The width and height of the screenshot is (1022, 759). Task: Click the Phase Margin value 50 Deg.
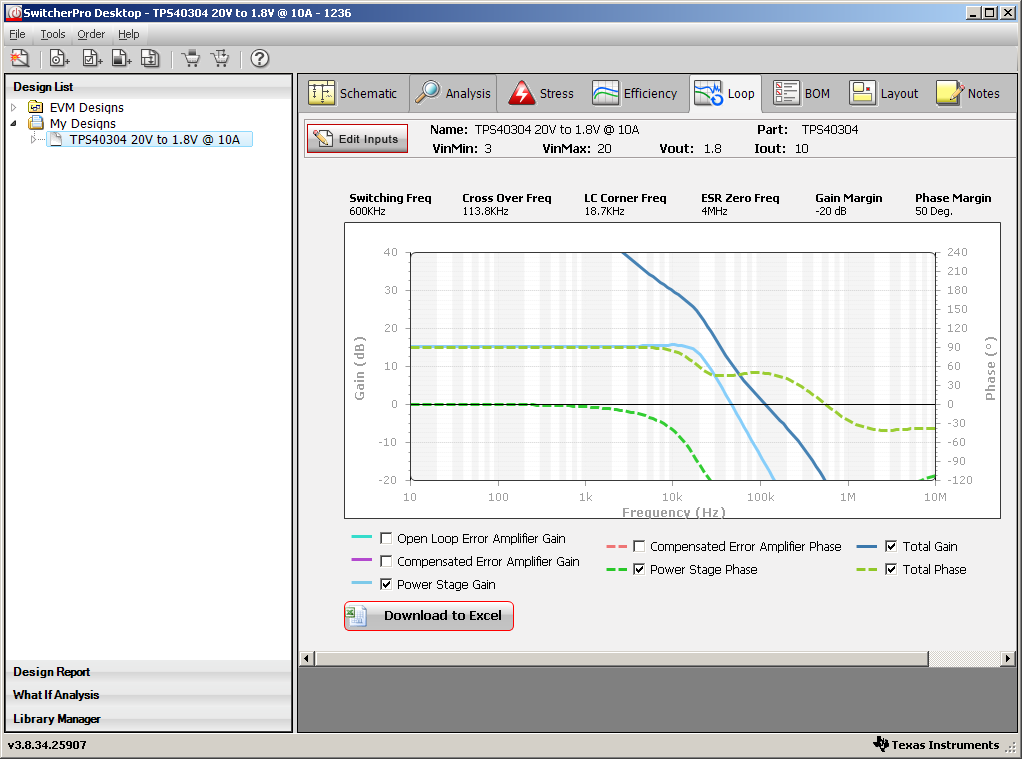coord(933,211)
